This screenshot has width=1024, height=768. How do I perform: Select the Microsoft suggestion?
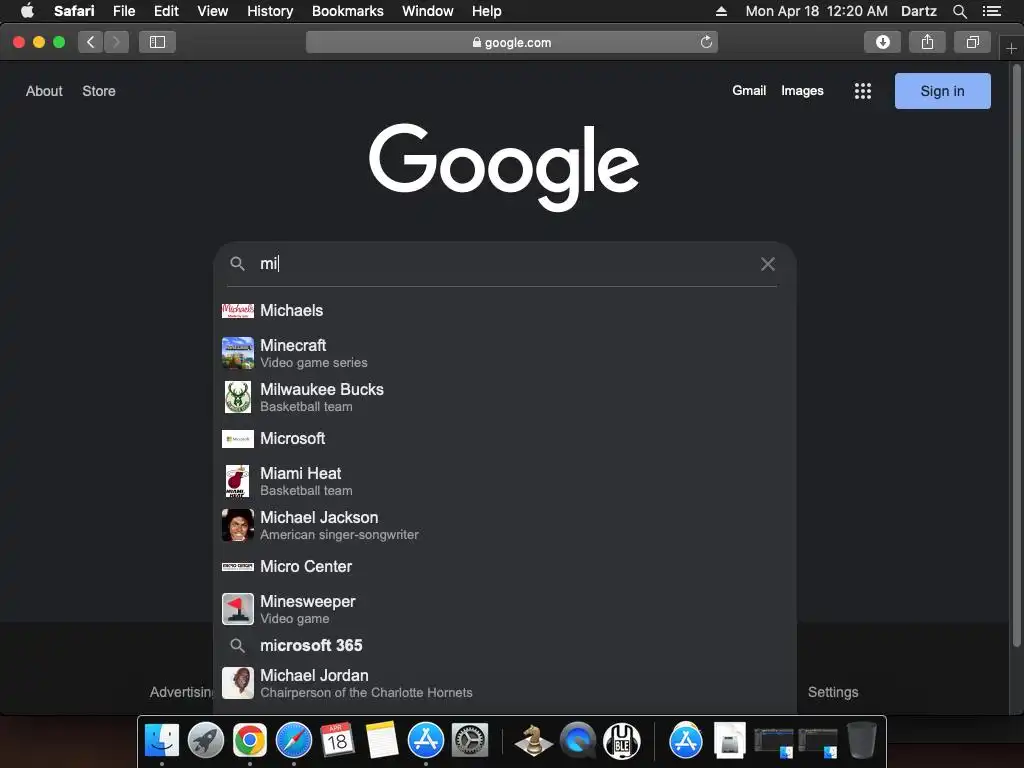505,438
